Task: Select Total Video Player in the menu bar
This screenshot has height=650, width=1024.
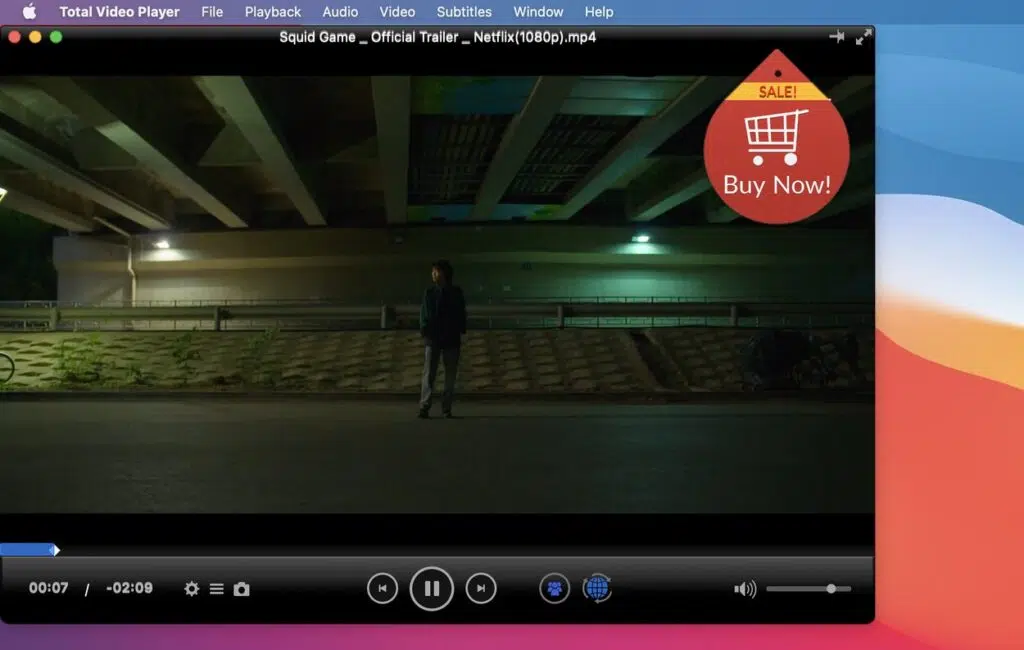Action: (119, 11)
